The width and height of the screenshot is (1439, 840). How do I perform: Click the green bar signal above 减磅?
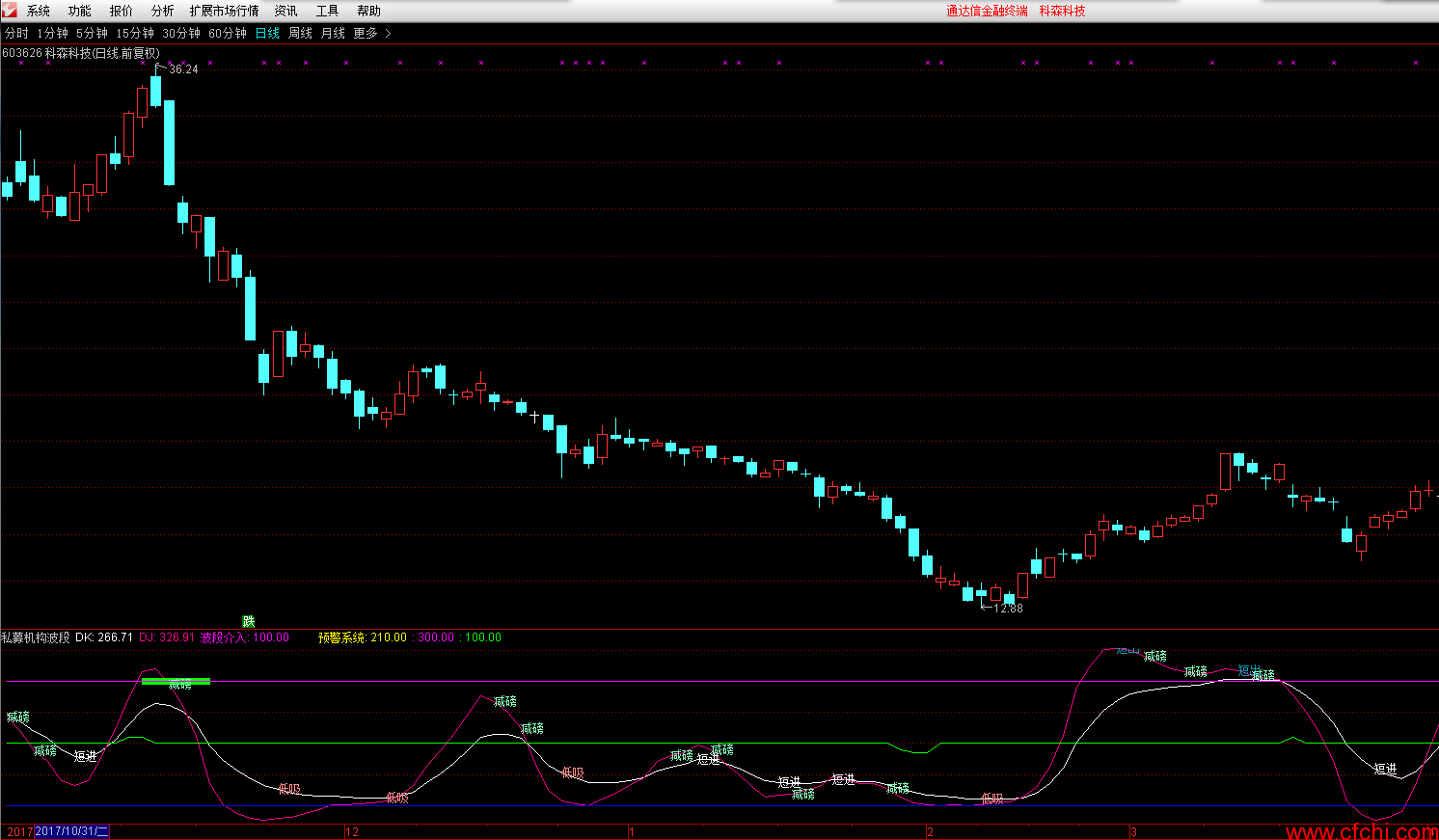tap(176, 681)
